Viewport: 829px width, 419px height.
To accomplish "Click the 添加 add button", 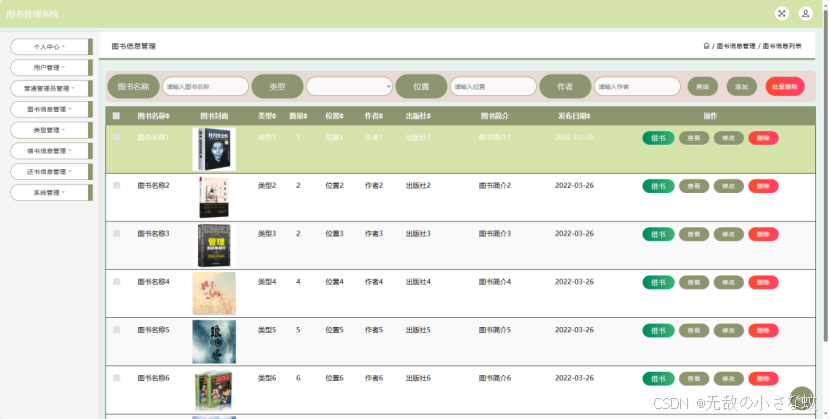I will tap(741, 87).
